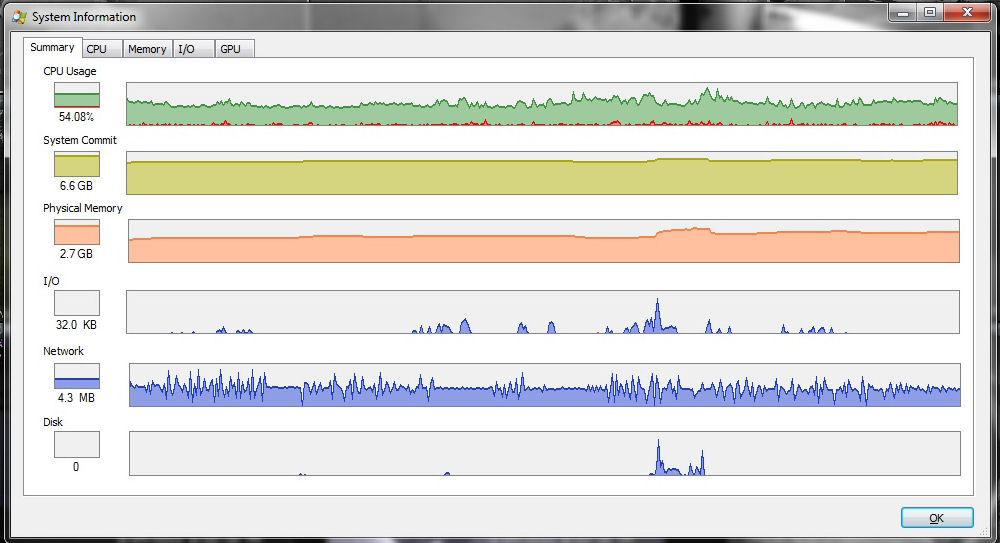Image resolution: width=1000 pixels, height=543 pixels.
Task: Click the 2.7 GB memory value
Action: coord(77,253)
